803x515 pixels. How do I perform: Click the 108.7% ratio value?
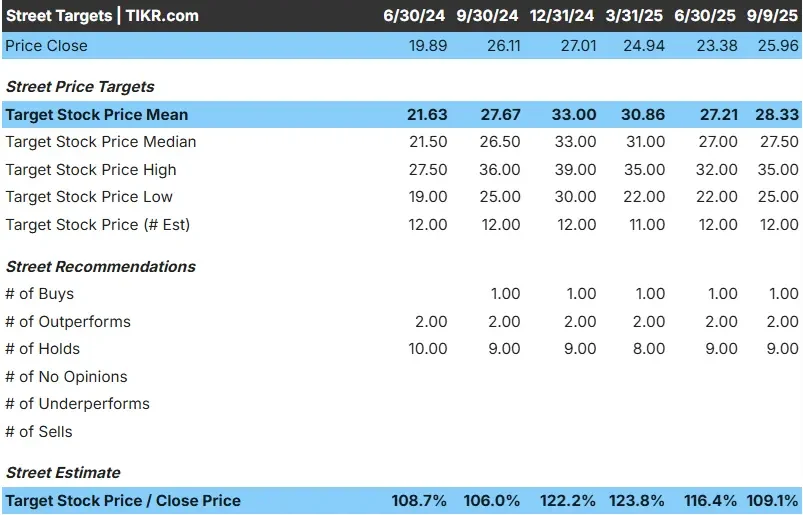click(419, 501)
